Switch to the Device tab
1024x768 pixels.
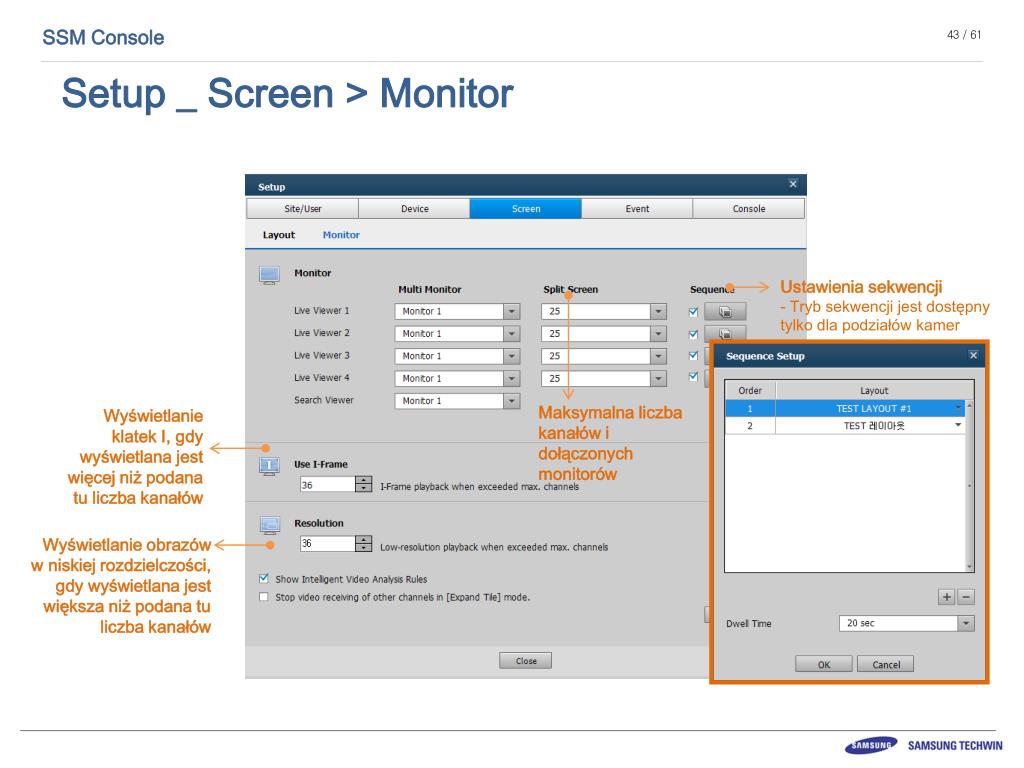(x=415, y=208)
